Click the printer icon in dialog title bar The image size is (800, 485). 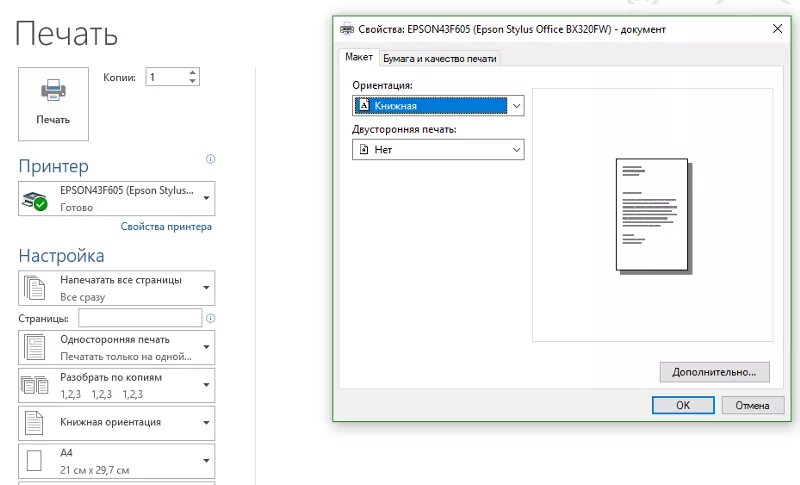(347, 29)
